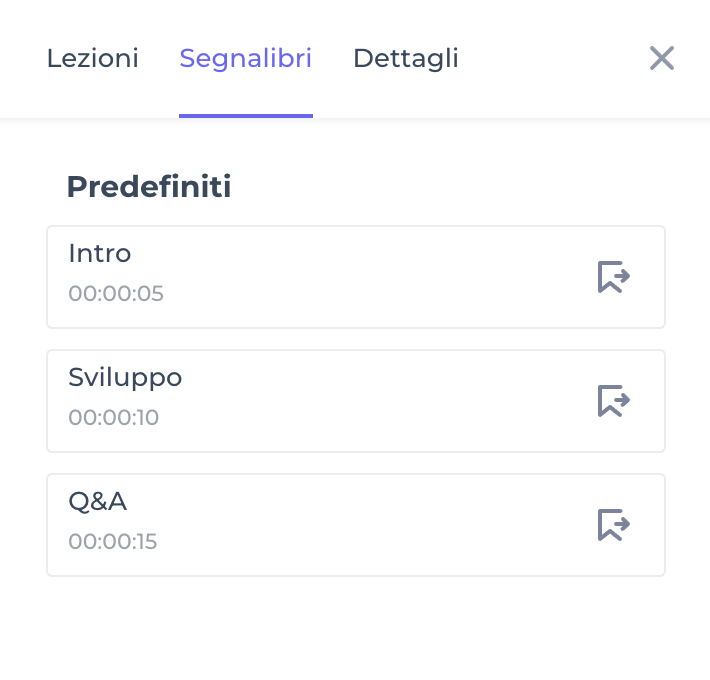Screen dimensions: 710x680
Task: Click the purple underline beneath Segnalibri
Action: 246,115
